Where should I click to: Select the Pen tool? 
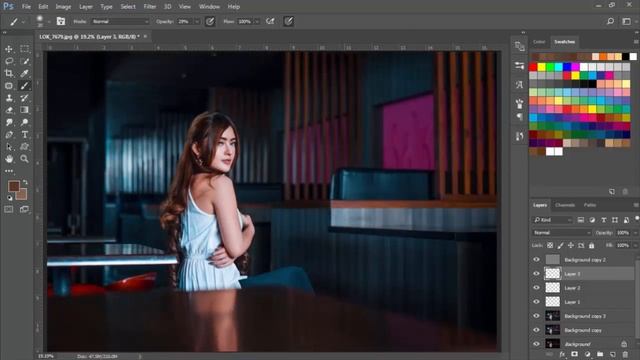click(x=9, y=135)
